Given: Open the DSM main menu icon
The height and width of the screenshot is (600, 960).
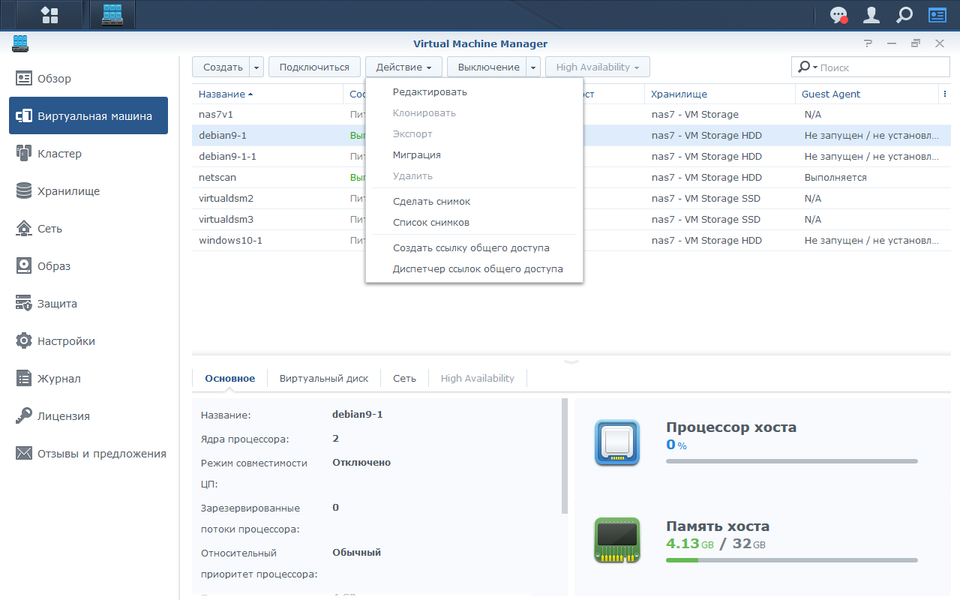Looking at the screenshot, I should pos(49,15).
